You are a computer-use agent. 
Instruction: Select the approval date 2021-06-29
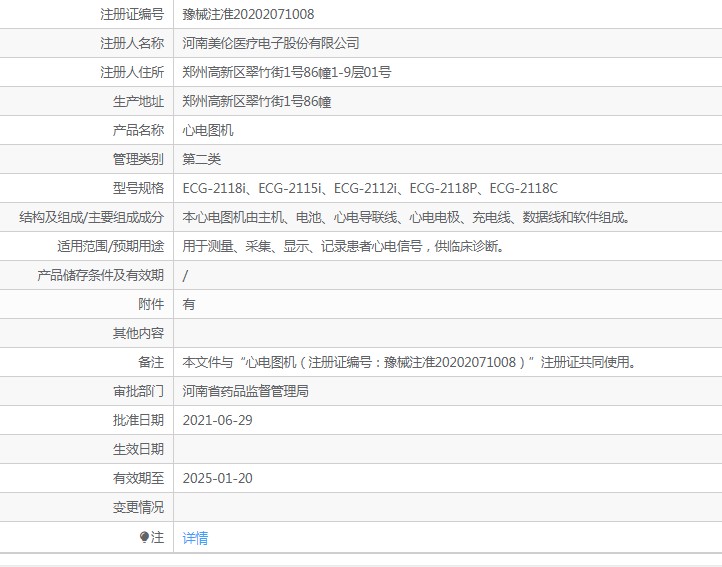[217, 420]
